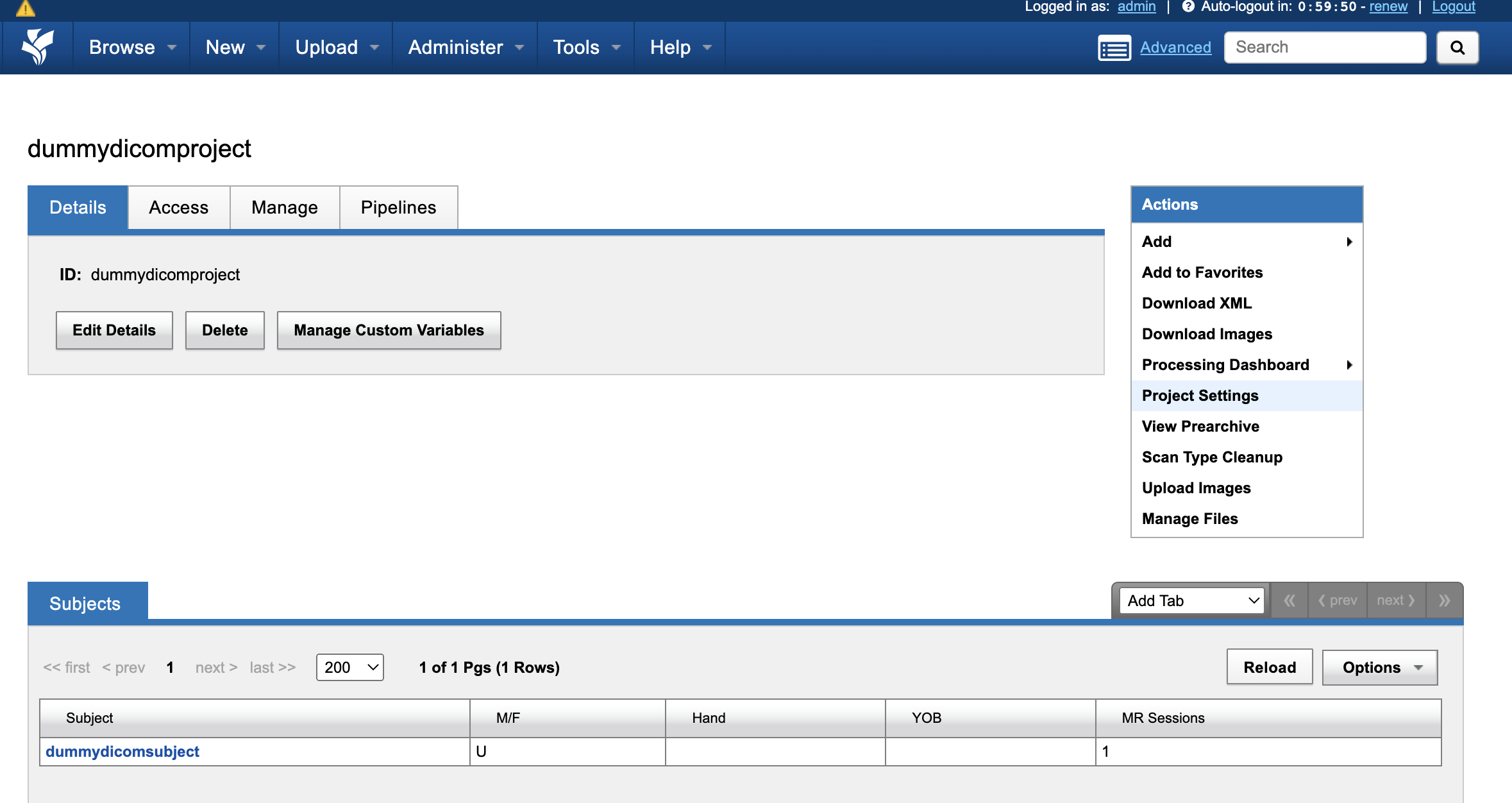The width and height of the screenshot is (1512, 803).
Task: Click the stored searches list icon
Action: (x=1114, y=48)
